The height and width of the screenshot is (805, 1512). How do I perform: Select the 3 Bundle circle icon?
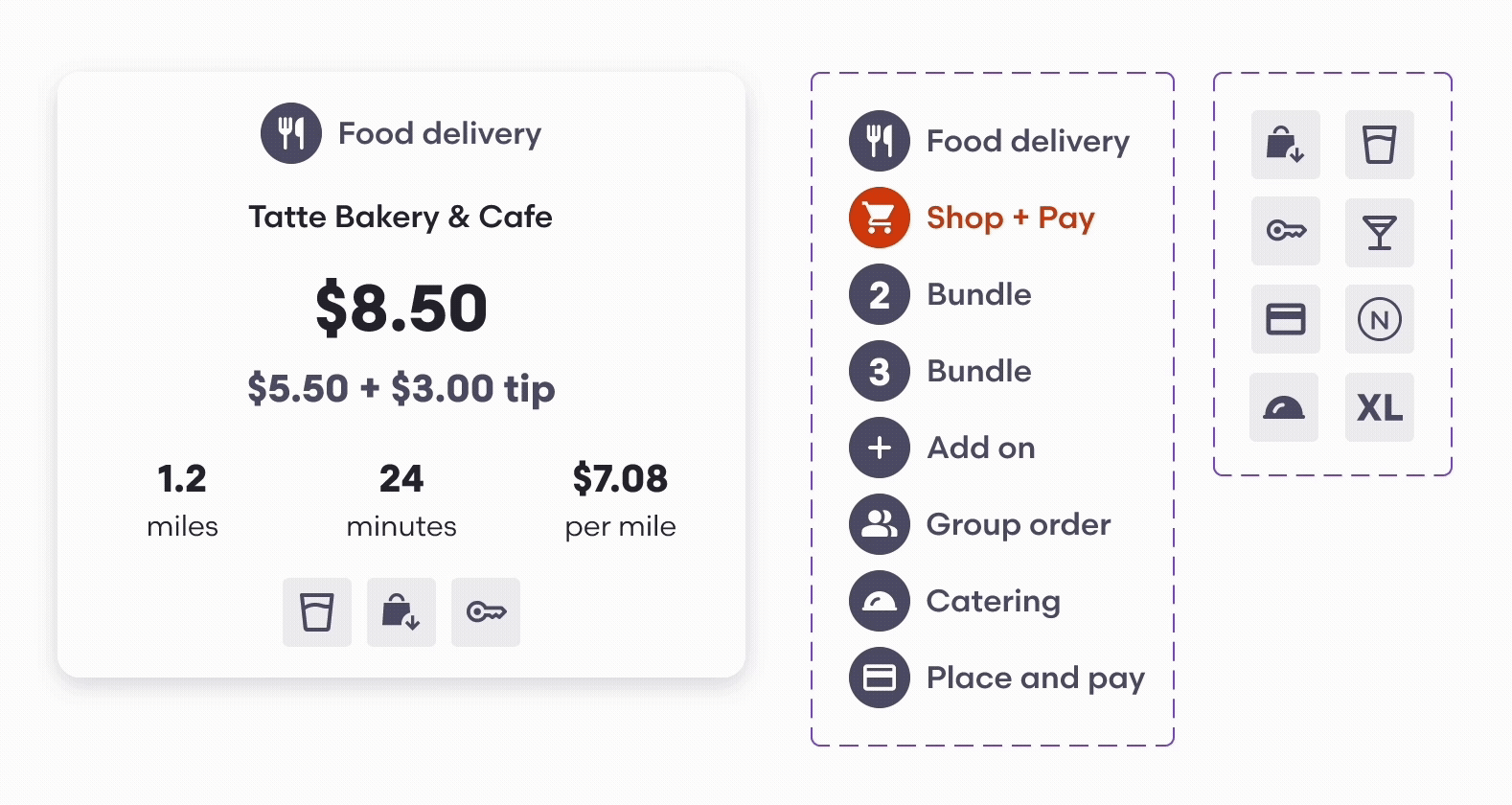[879, 371]
